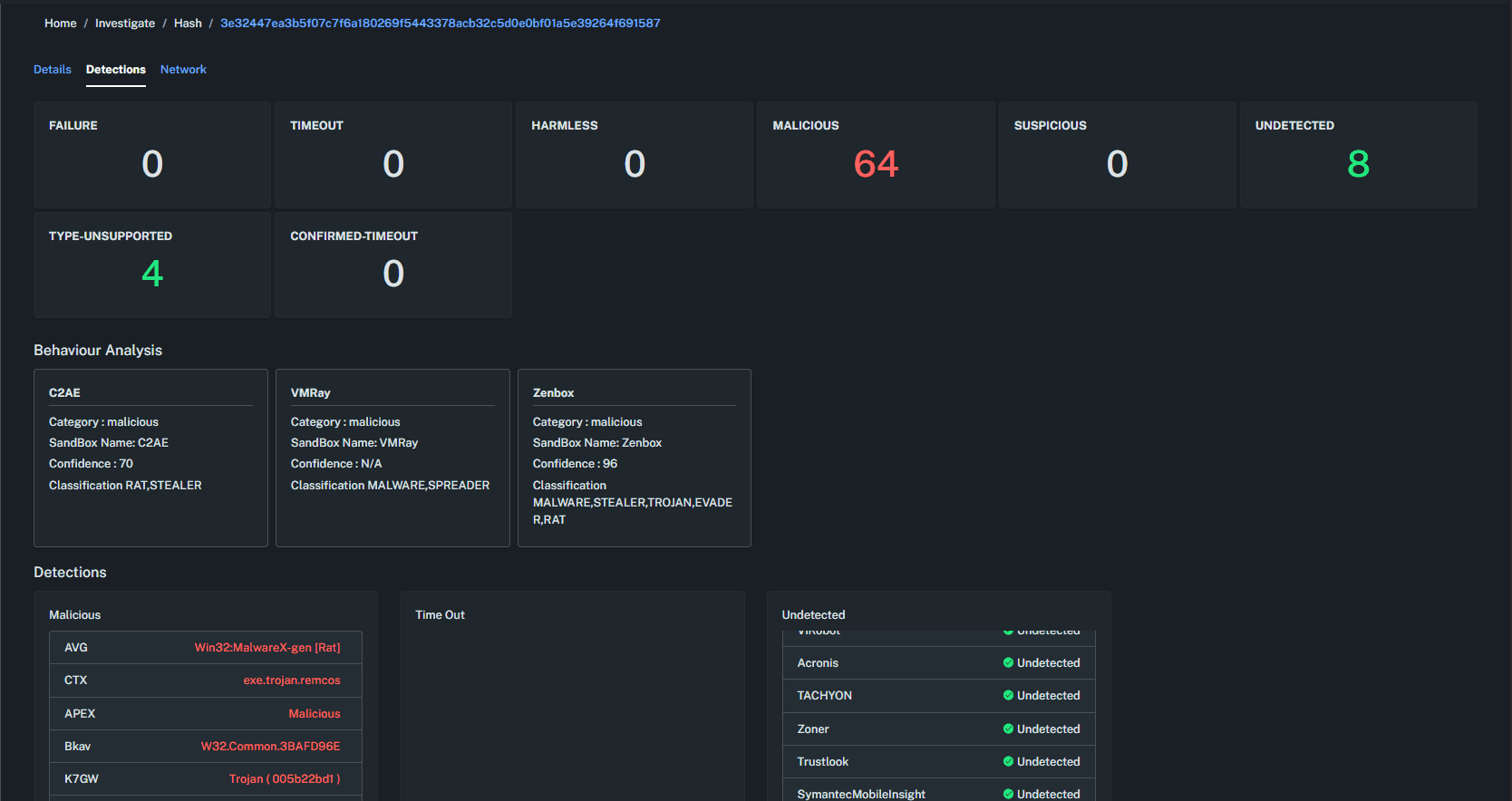Open the VMRay behaviour analysis card
1512x801 pixels.
click(393, 458)
